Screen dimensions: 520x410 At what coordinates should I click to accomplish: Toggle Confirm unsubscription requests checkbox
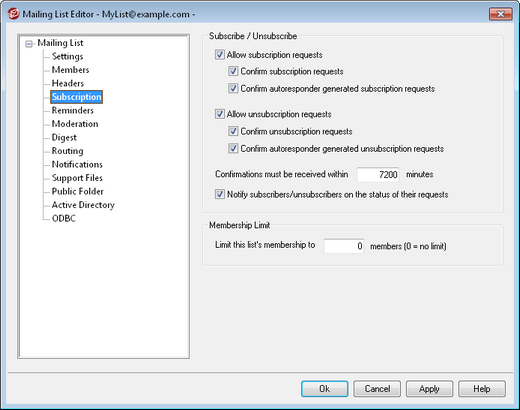pos(233,131)
